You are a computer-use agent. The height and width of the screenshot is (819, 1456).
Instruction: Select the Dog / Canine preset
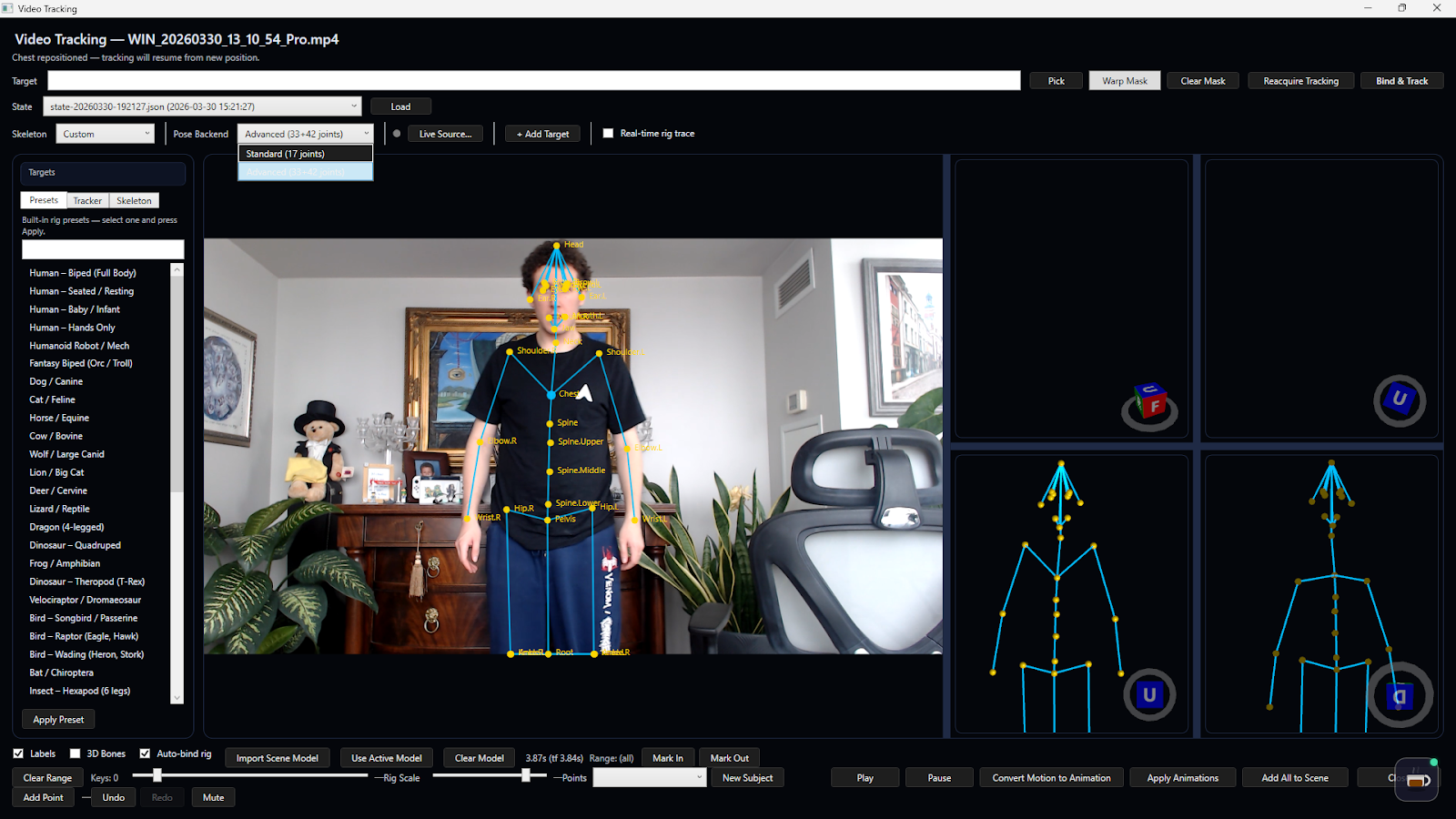(56, 381)
